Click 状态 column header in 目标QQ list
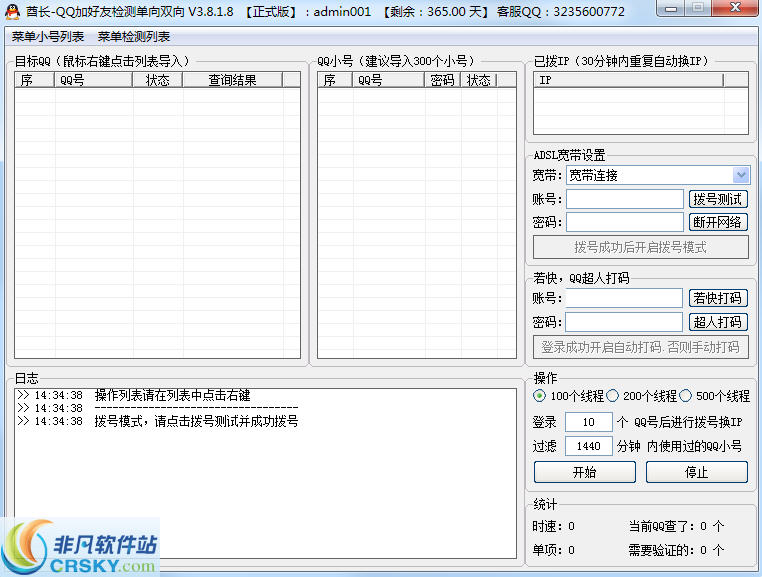This screenshot has width=762, height=577. (157, 80)
